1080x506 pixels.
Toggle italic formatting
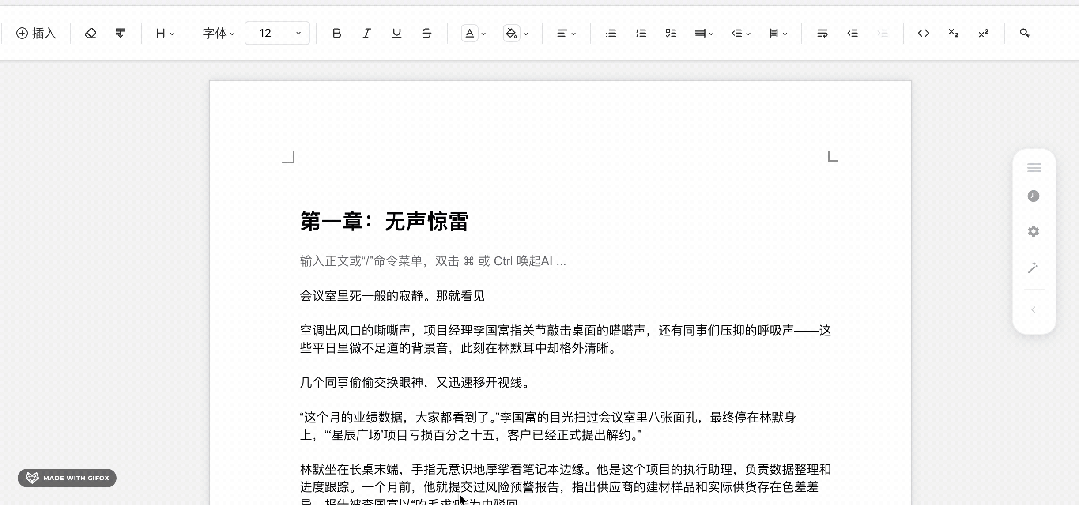[x=366, y=33]
